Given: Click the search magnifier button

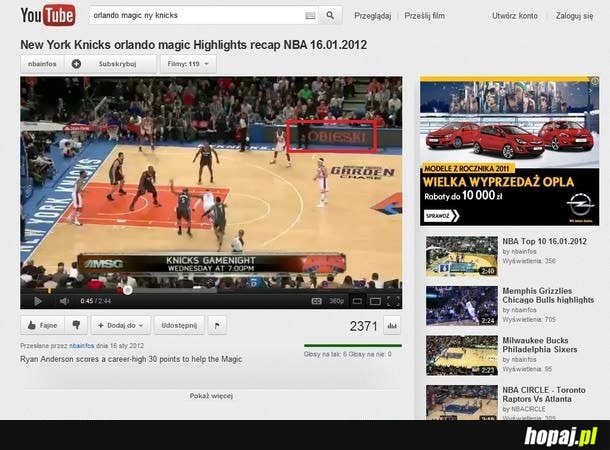Looking at the screenshot, I should point(330,16).
